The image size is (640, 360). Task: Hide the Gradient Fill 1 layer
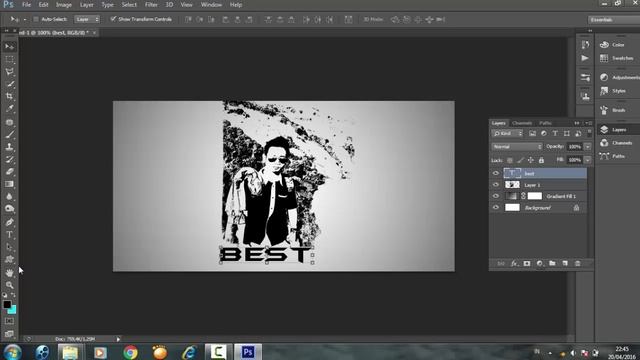(496, 196)
